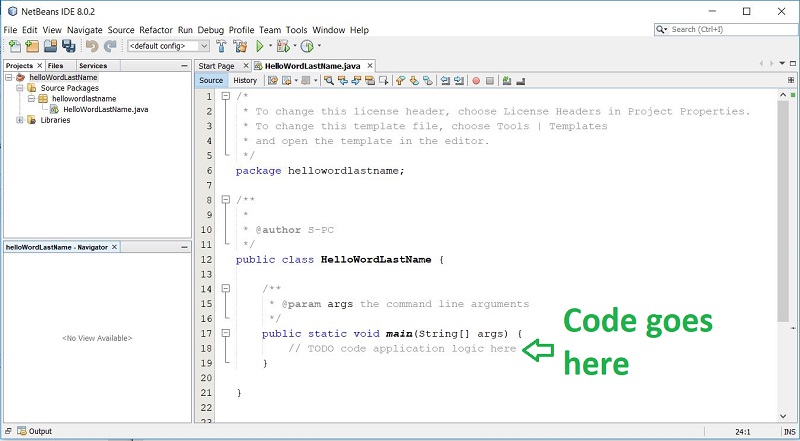The width and height of the screenshot is (800, 441).
Task: Switch editor to Source view
Action: 211,80
